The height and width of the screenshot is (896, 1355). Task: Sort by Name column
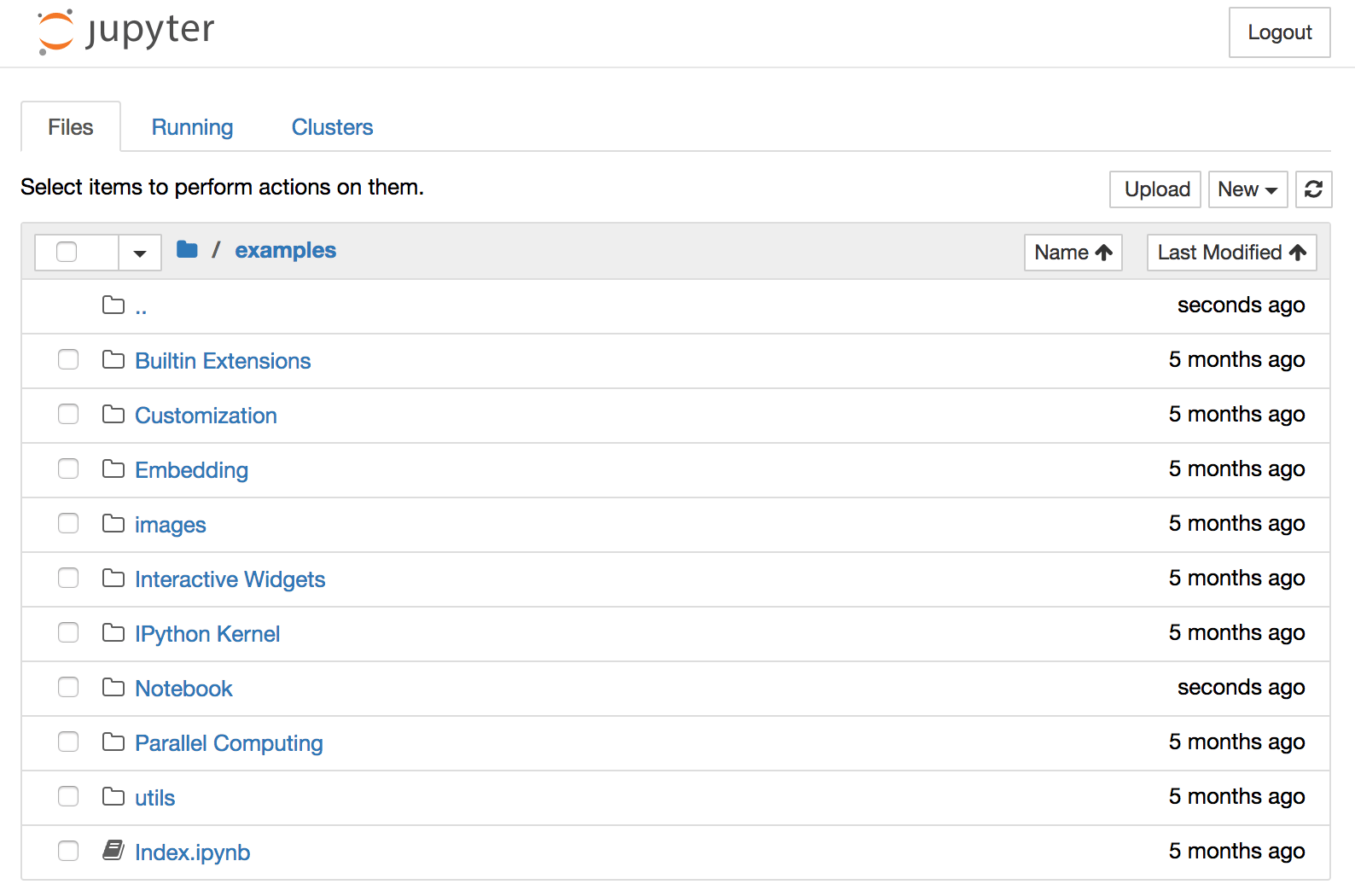[x=1073, y=253]
